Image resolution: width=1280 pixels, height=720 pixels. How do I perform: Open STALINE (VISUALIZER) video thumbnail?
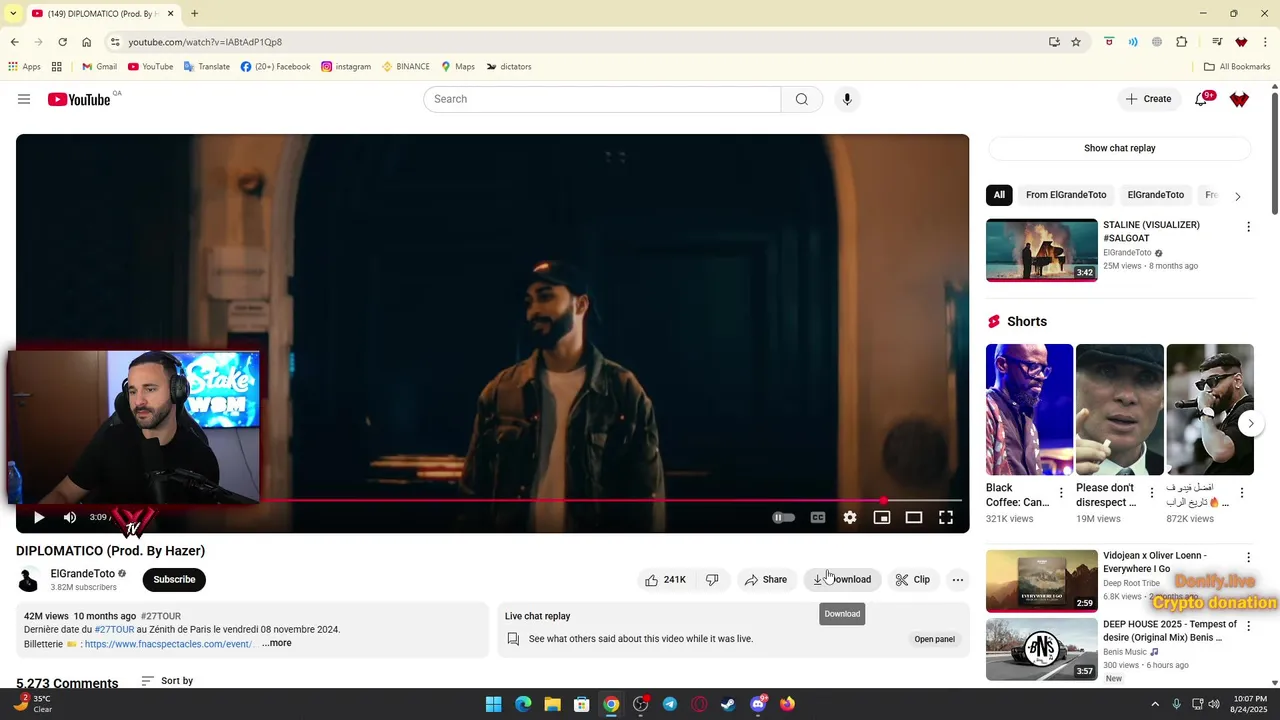tap(1041, 250)
